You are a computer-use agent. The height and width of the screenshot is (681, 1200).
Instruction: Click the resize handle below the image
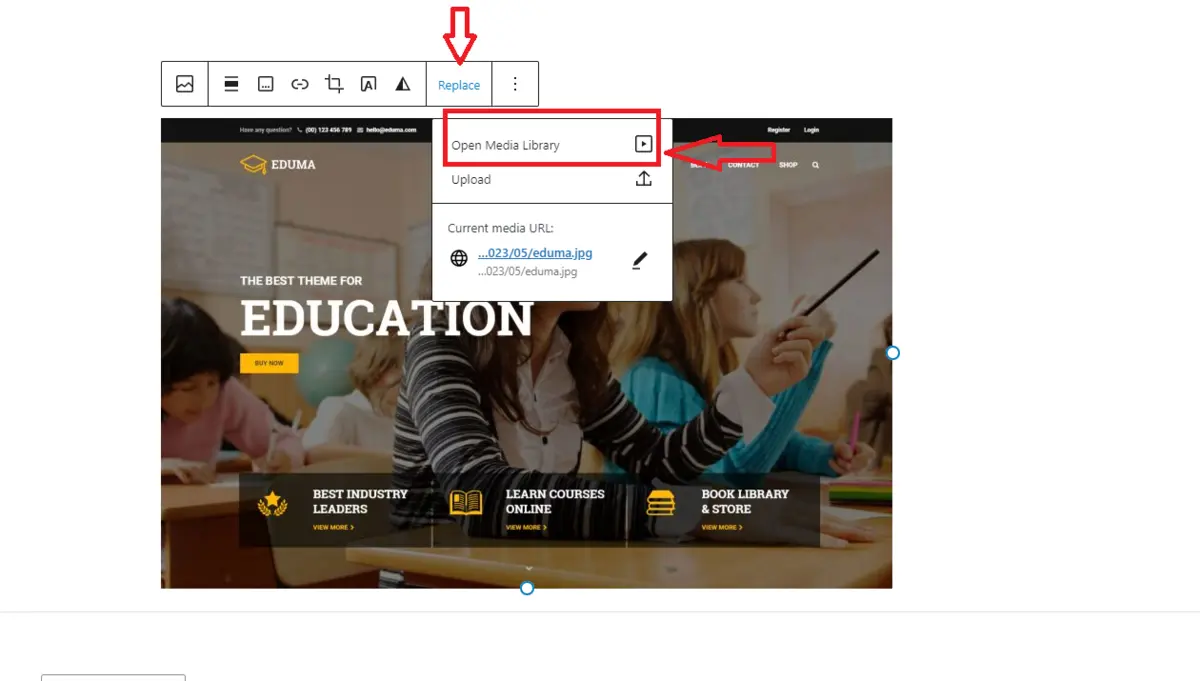point(527,588)
